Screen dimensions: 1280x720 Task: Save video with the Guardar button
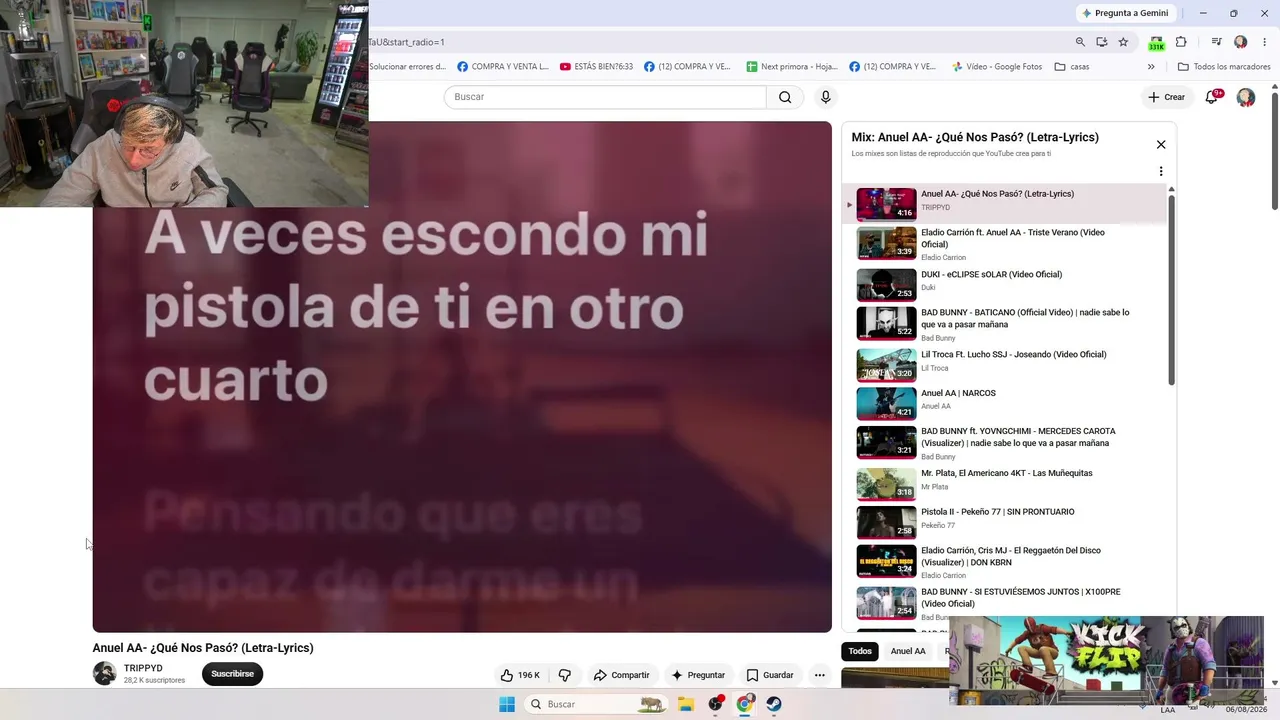coord(770,675)
